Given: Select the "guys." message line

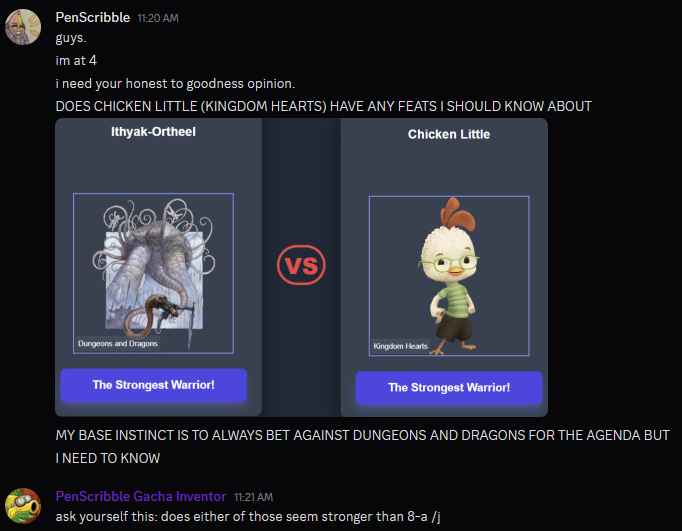Looking at the screenshot, I should pyautogui.click(x=71, y=38).
